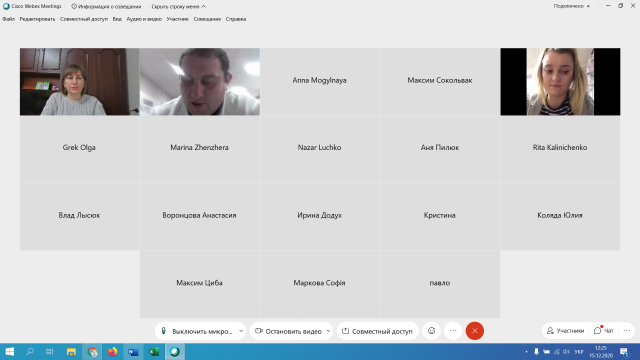Viewport: 640px width, 360px height.
Task: Select Максим Циба participant tile
Action: (200, 284)
